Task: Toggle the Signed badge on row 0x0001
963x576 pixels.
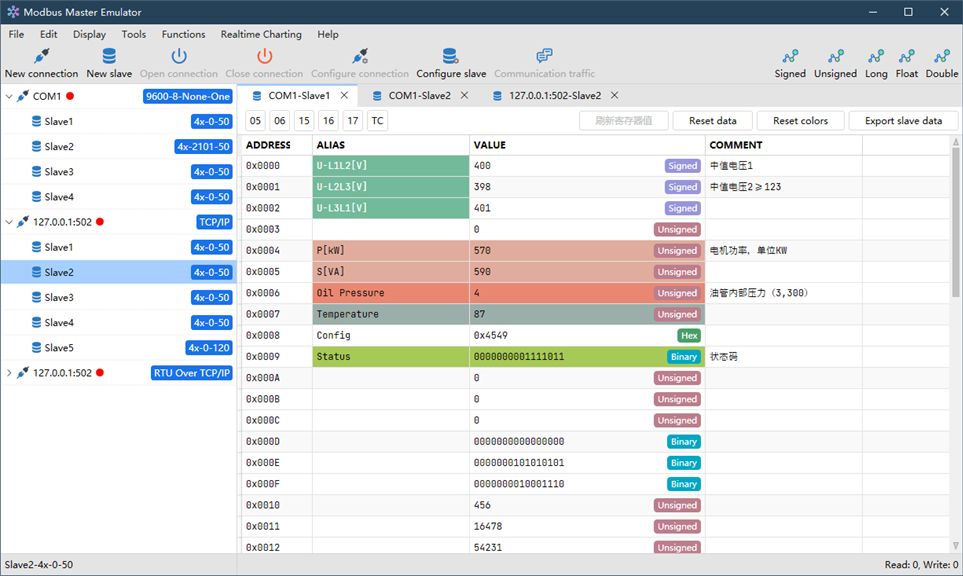Action: (683, 187)
